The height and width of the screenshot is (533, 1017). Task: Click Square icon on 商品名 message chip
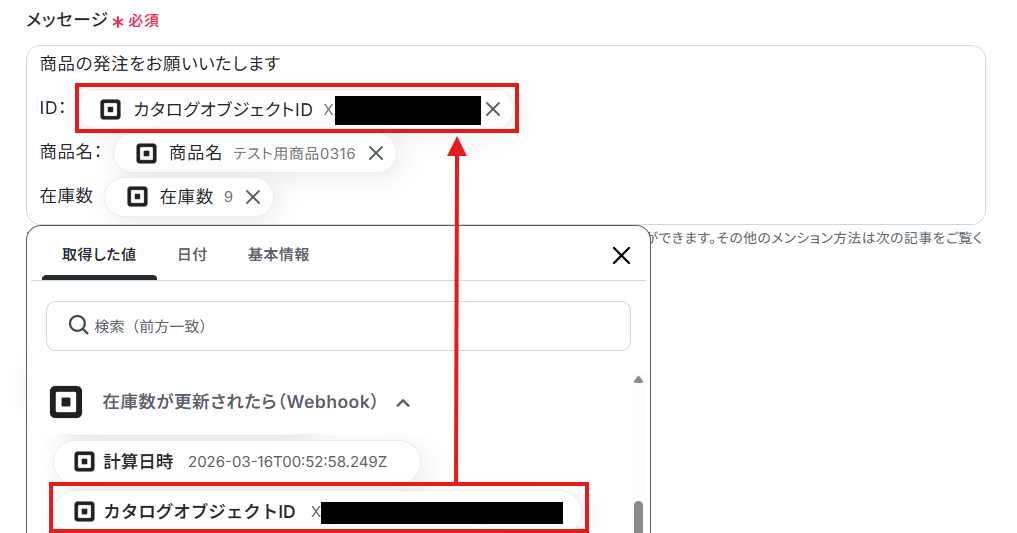146,154
